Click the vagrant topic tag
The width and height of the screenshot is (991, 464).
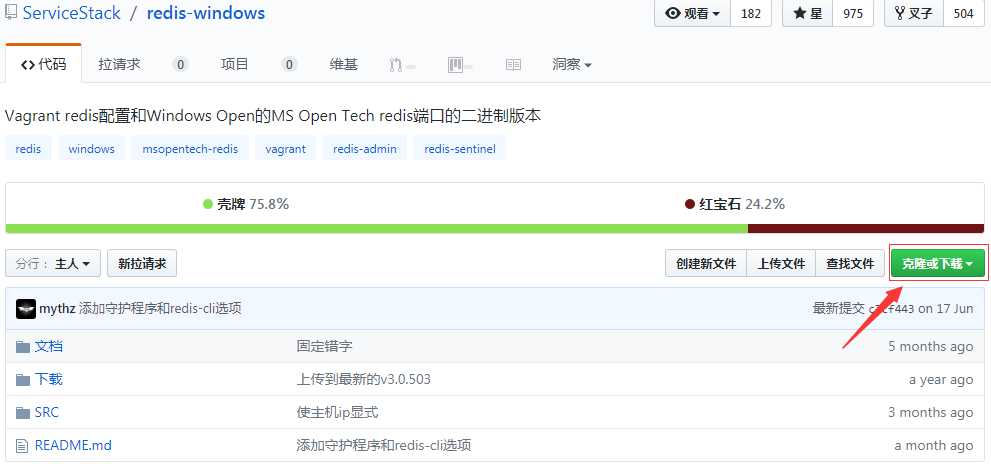point(286,149)
